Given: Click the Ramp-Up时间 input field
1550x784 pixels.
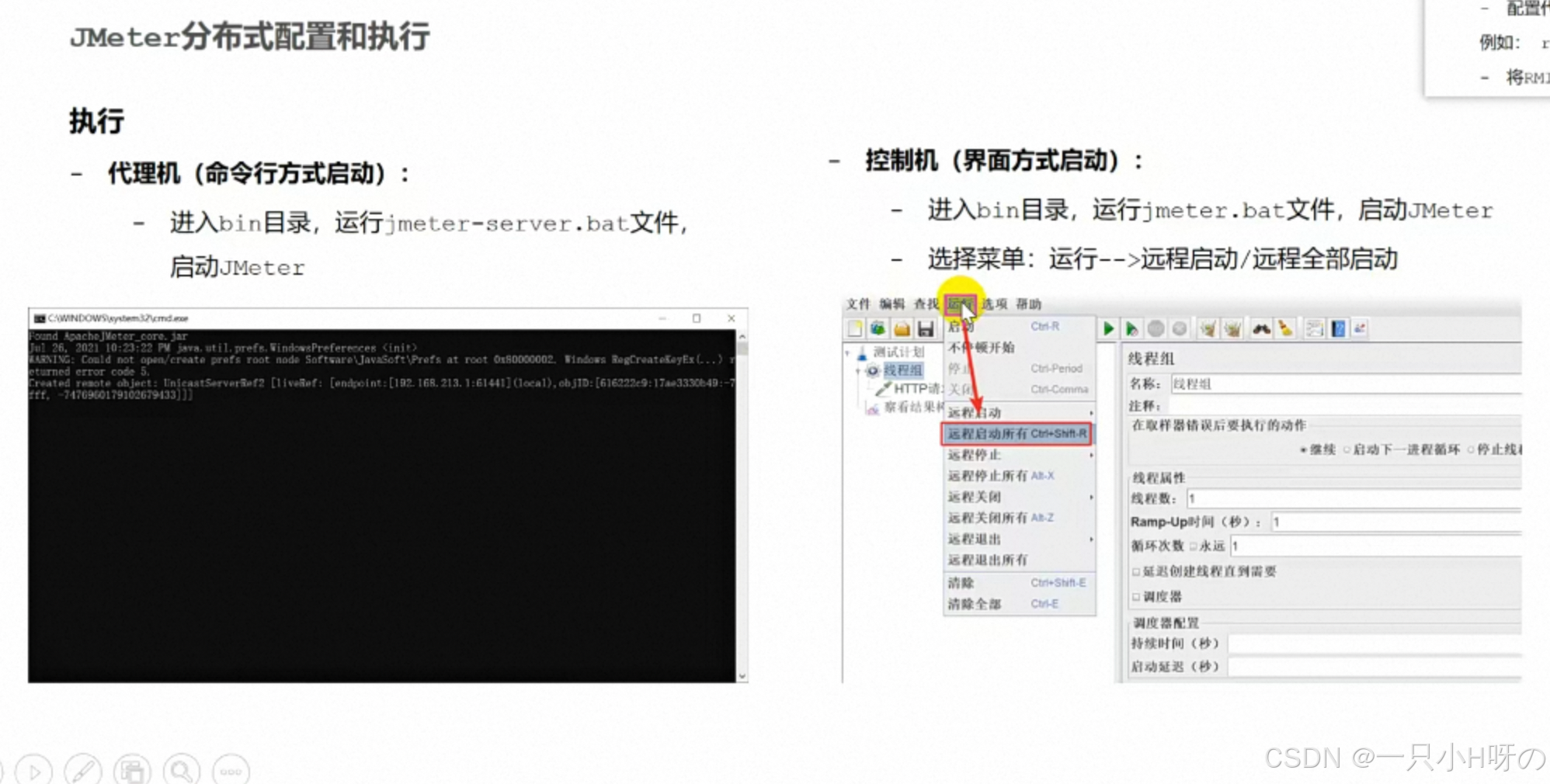Looking at the screenshot, I should pyautogui.click(x=1395, y=522).
